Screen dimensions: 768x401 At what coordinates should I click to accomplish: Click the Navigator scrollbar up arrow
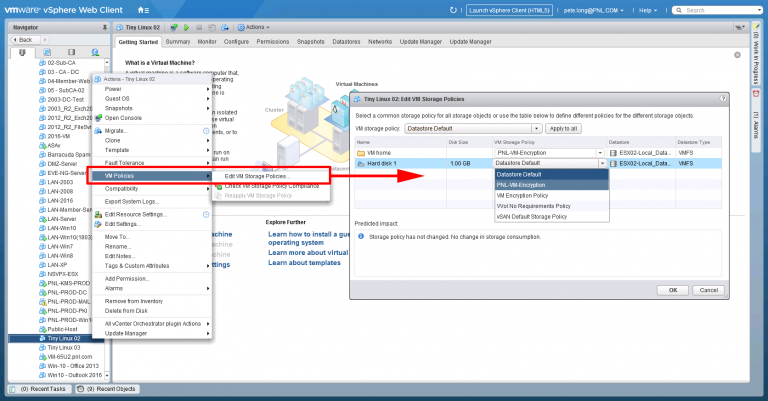[107, 63]
